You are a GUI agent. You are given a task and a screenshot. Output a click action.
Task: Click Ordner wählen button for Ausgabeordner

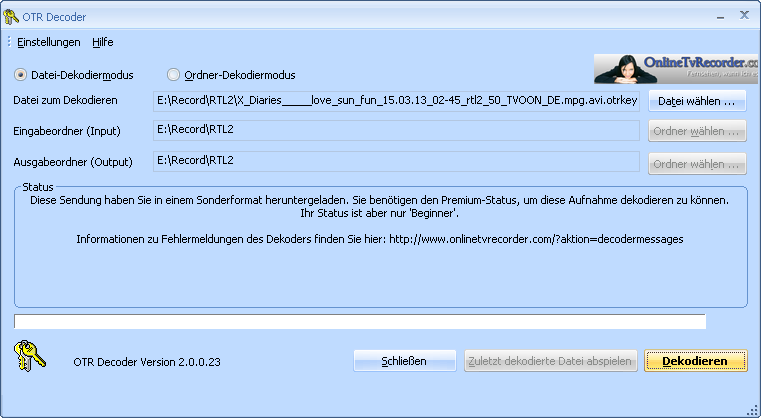click(697, 164)
